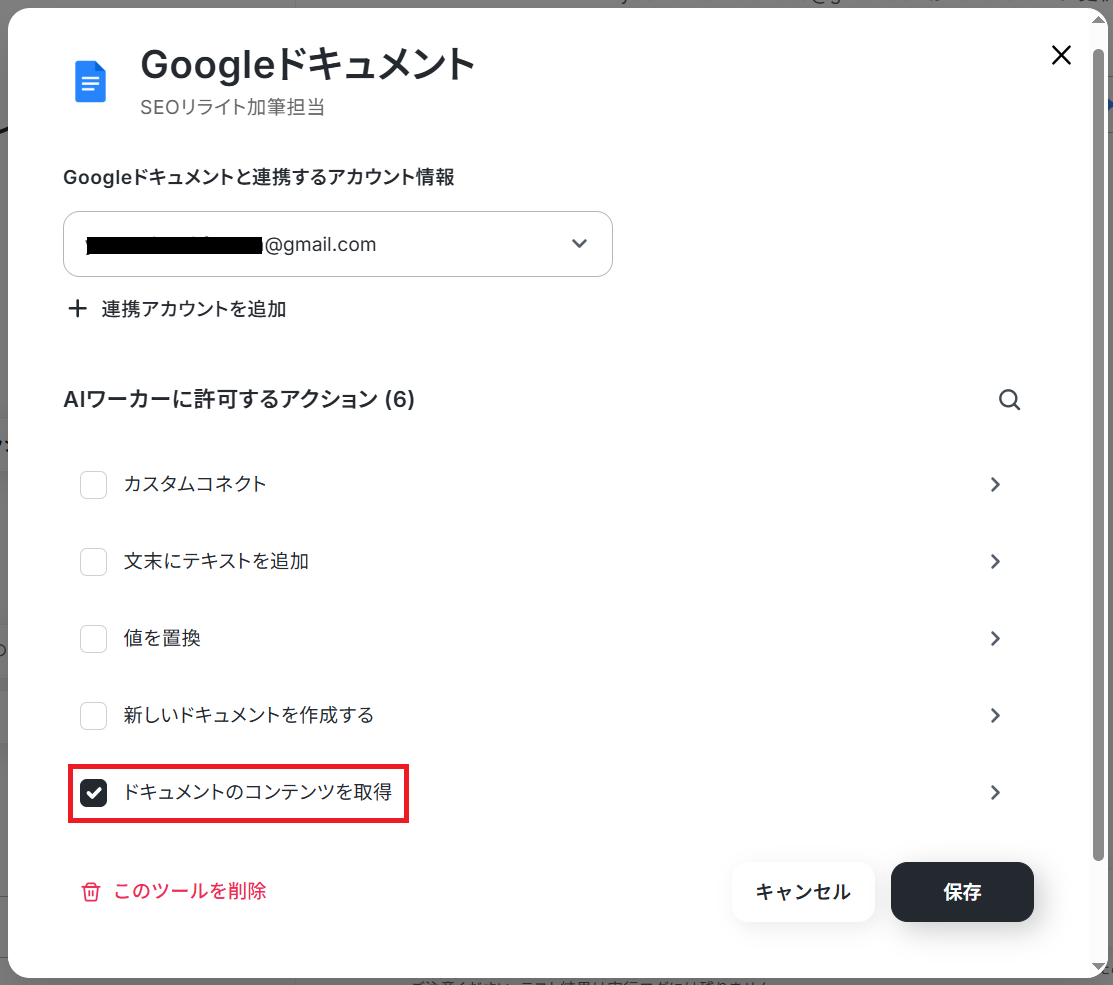The height and width of the screenshot is (985, 1113).
Task: Open 文末にテキストを追加 details chevron
Action: [995, 561]
